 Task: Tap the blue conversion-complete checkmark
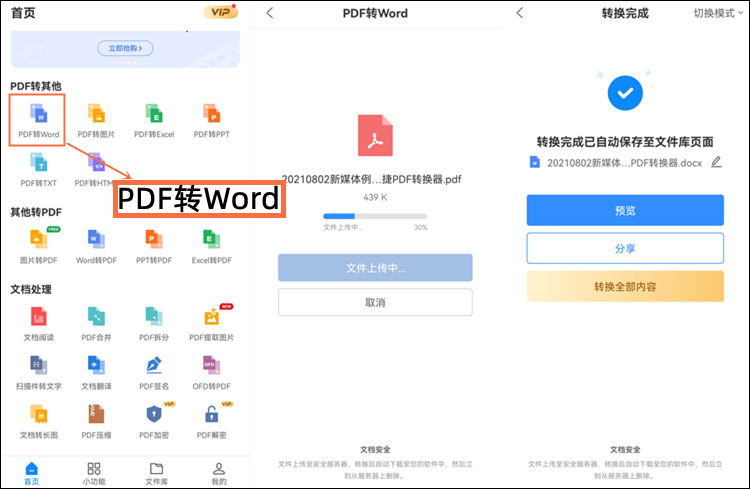(625, 93)
